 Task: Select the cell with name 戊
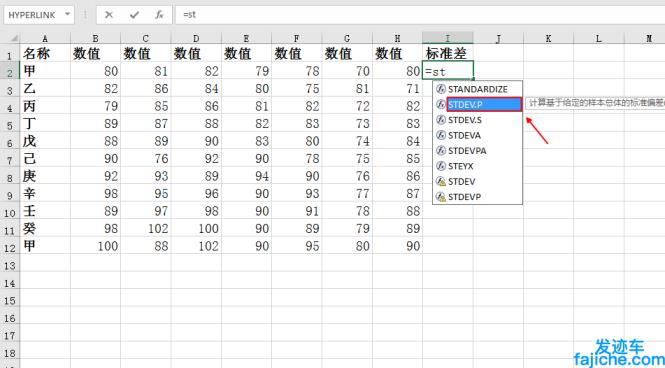coord(45,141)
